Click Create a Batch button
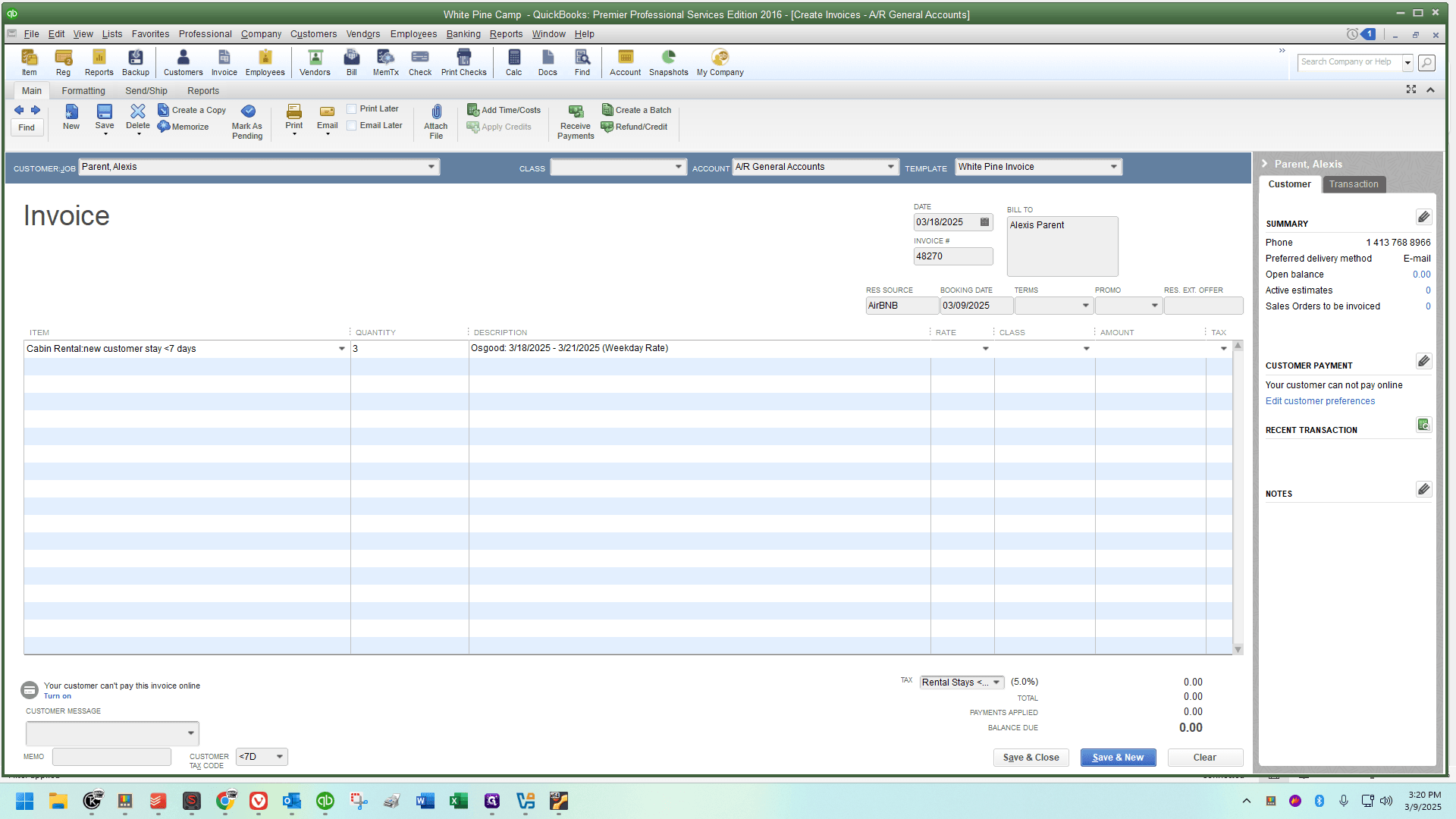 tap(636, 110)
